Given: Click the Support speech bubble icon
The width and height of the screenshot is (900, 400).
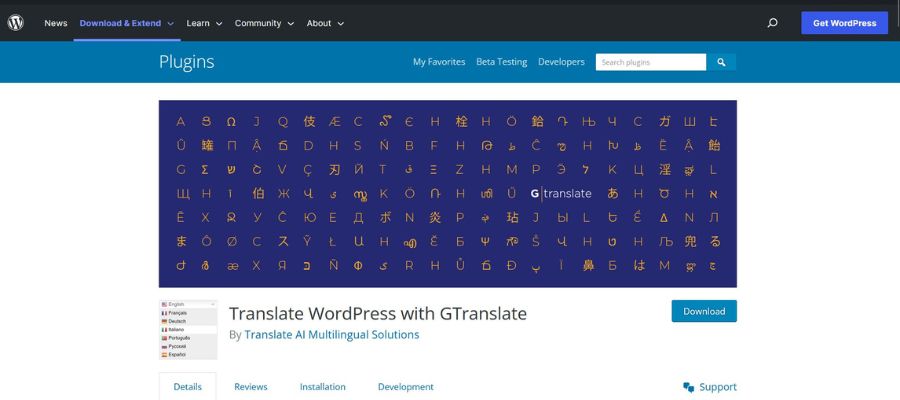Looking at the screenshot, I should (689, 387).
